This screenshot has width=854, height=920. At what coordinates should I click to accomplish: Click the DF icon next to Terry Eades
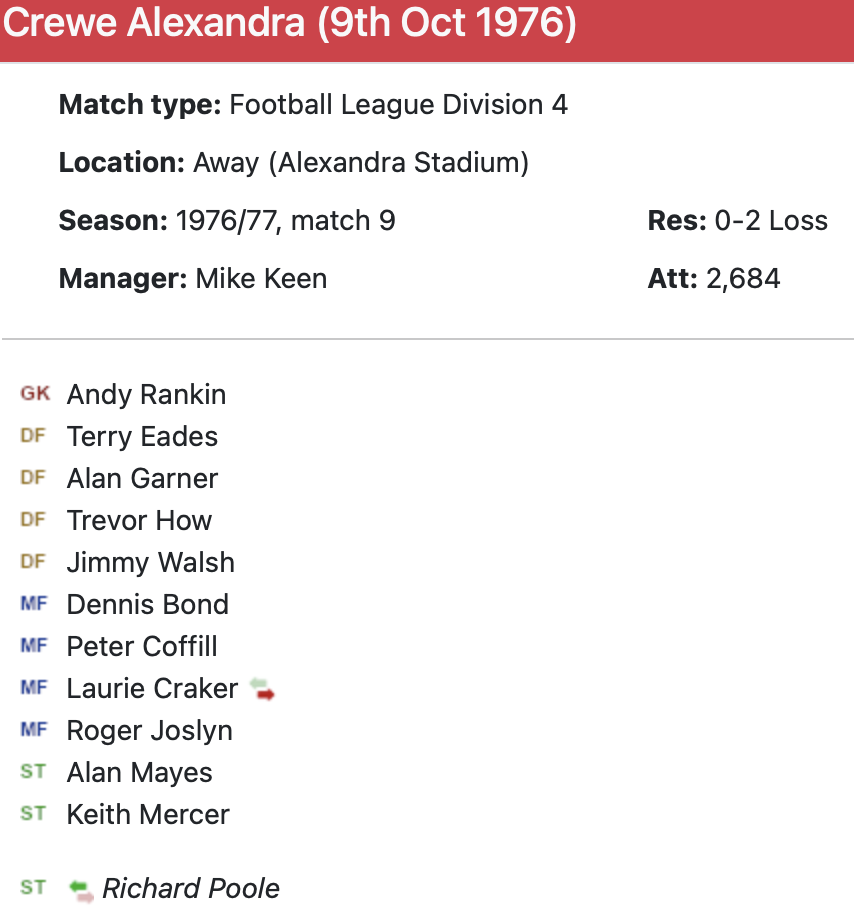[33, 436]
